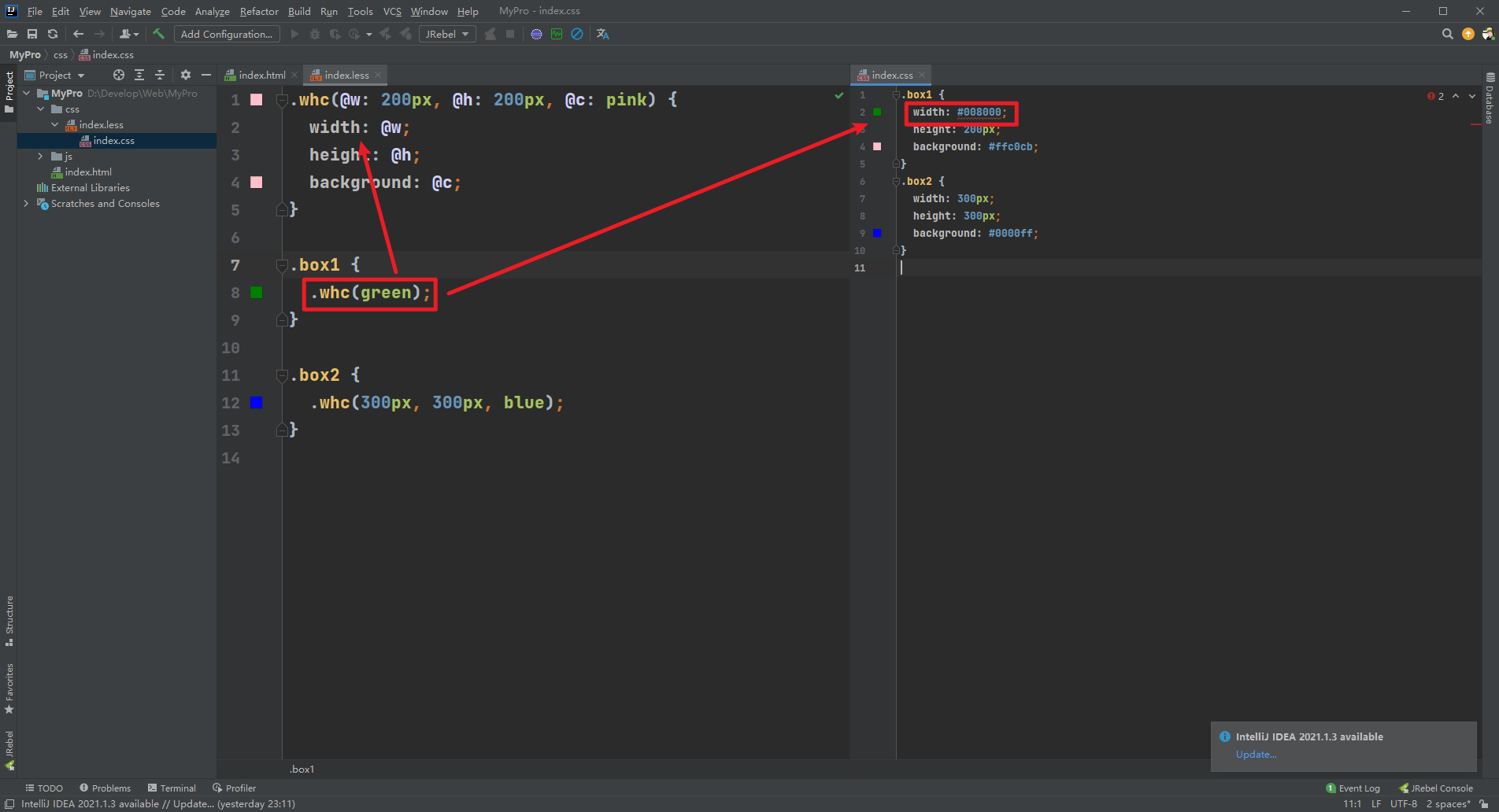This screenshot has height=812, width=1499.
Task: Select index.html in project tree
Action: tap(88, 172)
